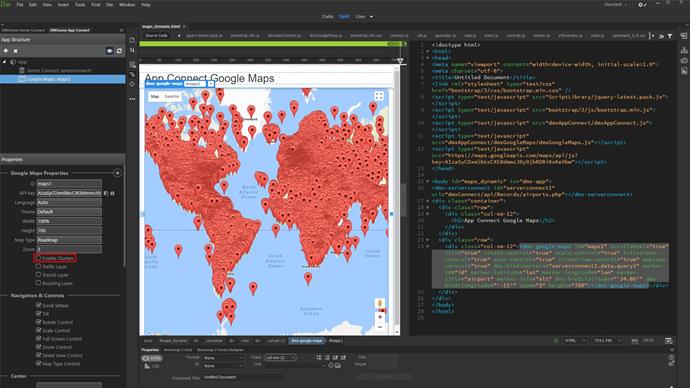Refresh the App Structure tree
The image size is (690, 388).
[x=119, y=51]
